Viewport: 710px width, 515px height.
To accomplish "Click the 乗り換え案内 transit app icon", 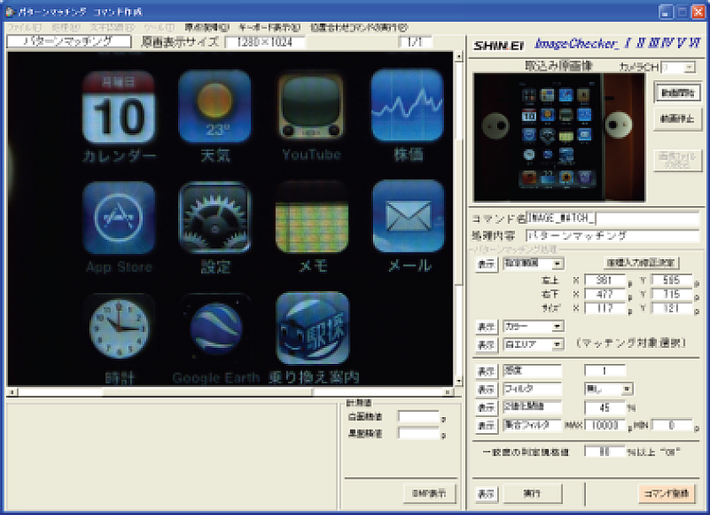I will [x=312, y=328].
